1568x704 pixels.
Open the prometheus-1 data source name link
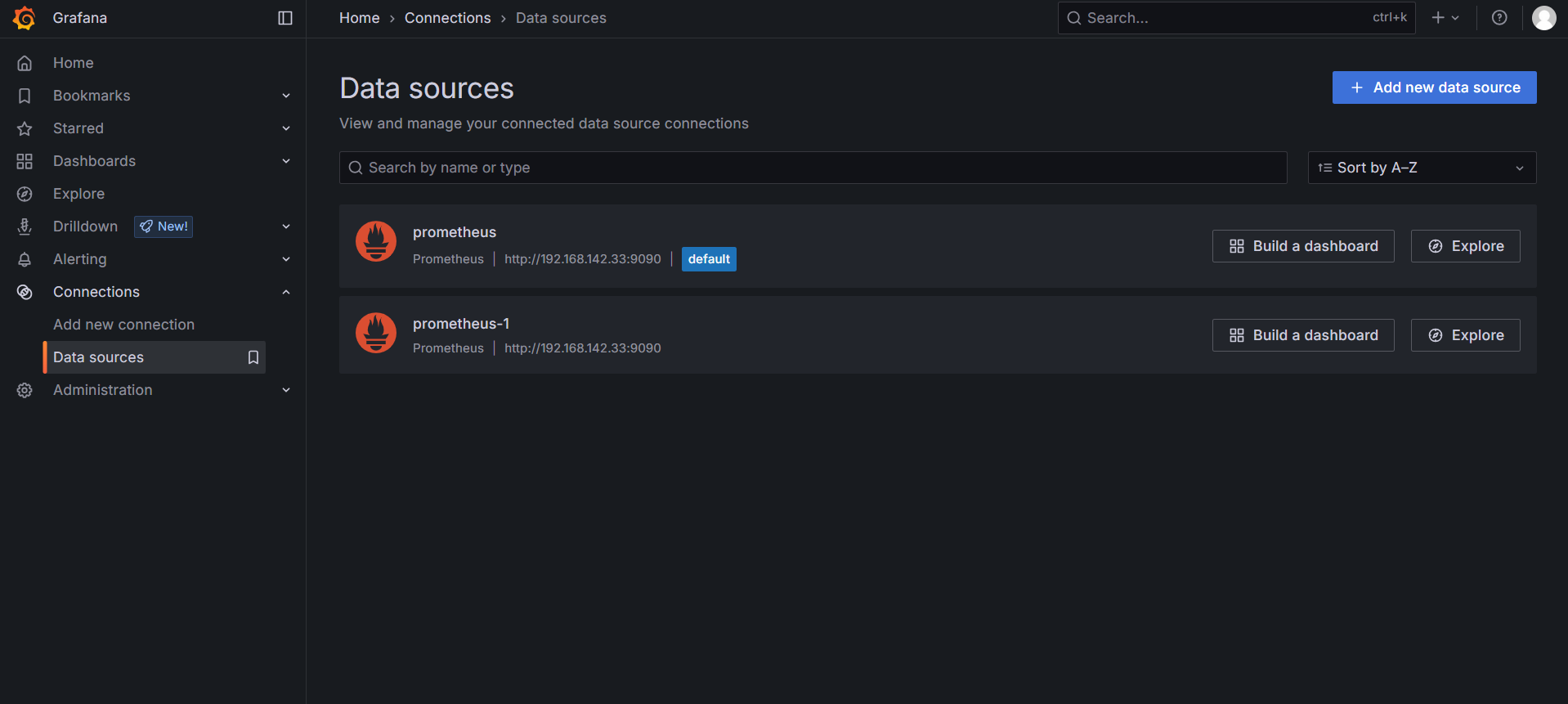(x=461, y=324)
